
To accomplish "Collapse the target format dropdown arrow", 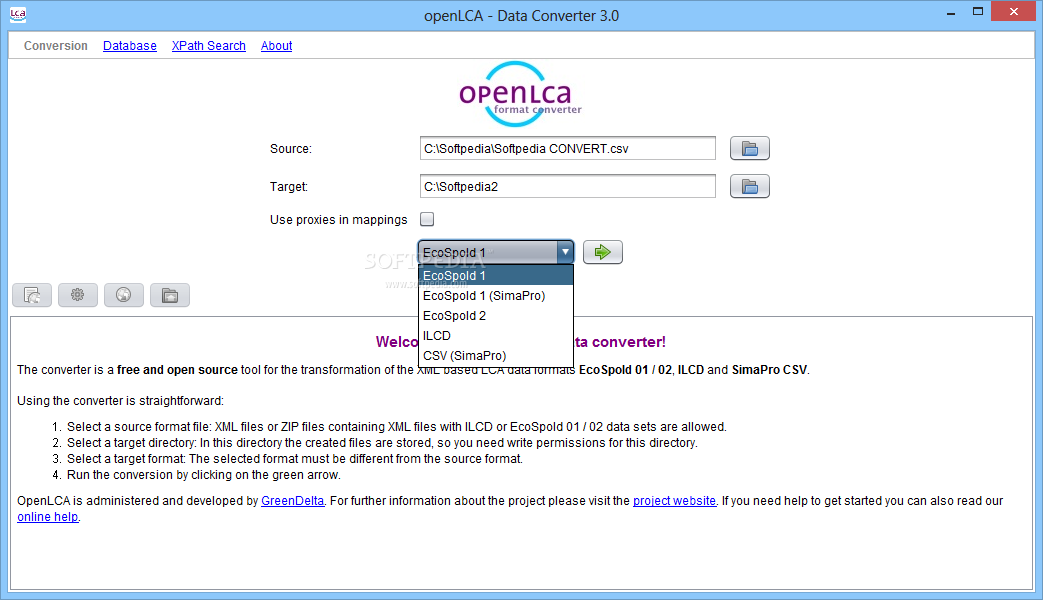I will tap(565, 252).
